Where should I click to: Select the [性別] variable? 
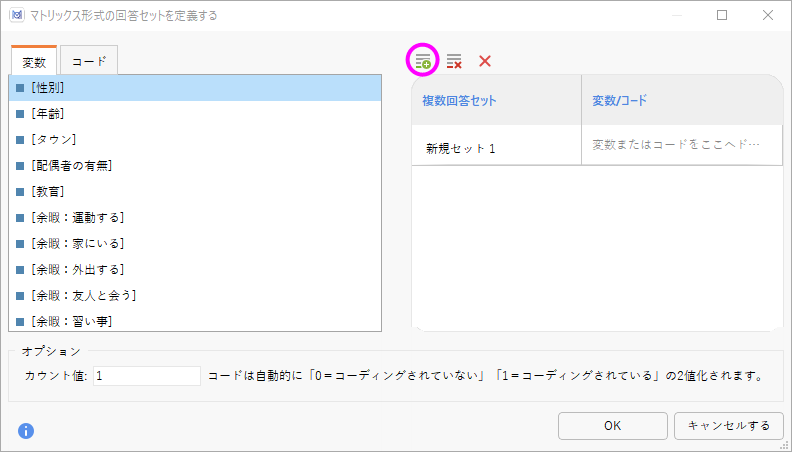(x=195, y=88)
